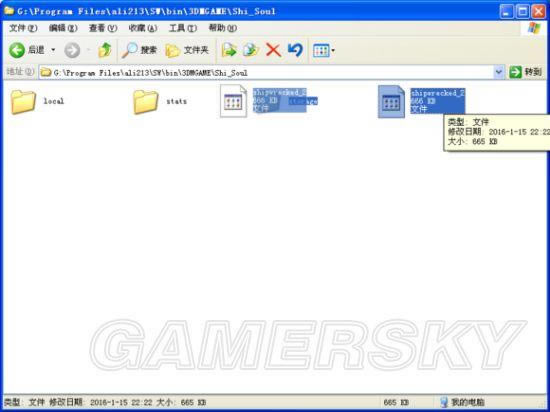Click the folder icon in the title bar
This screenshot has width=550, height=412.
9,11
